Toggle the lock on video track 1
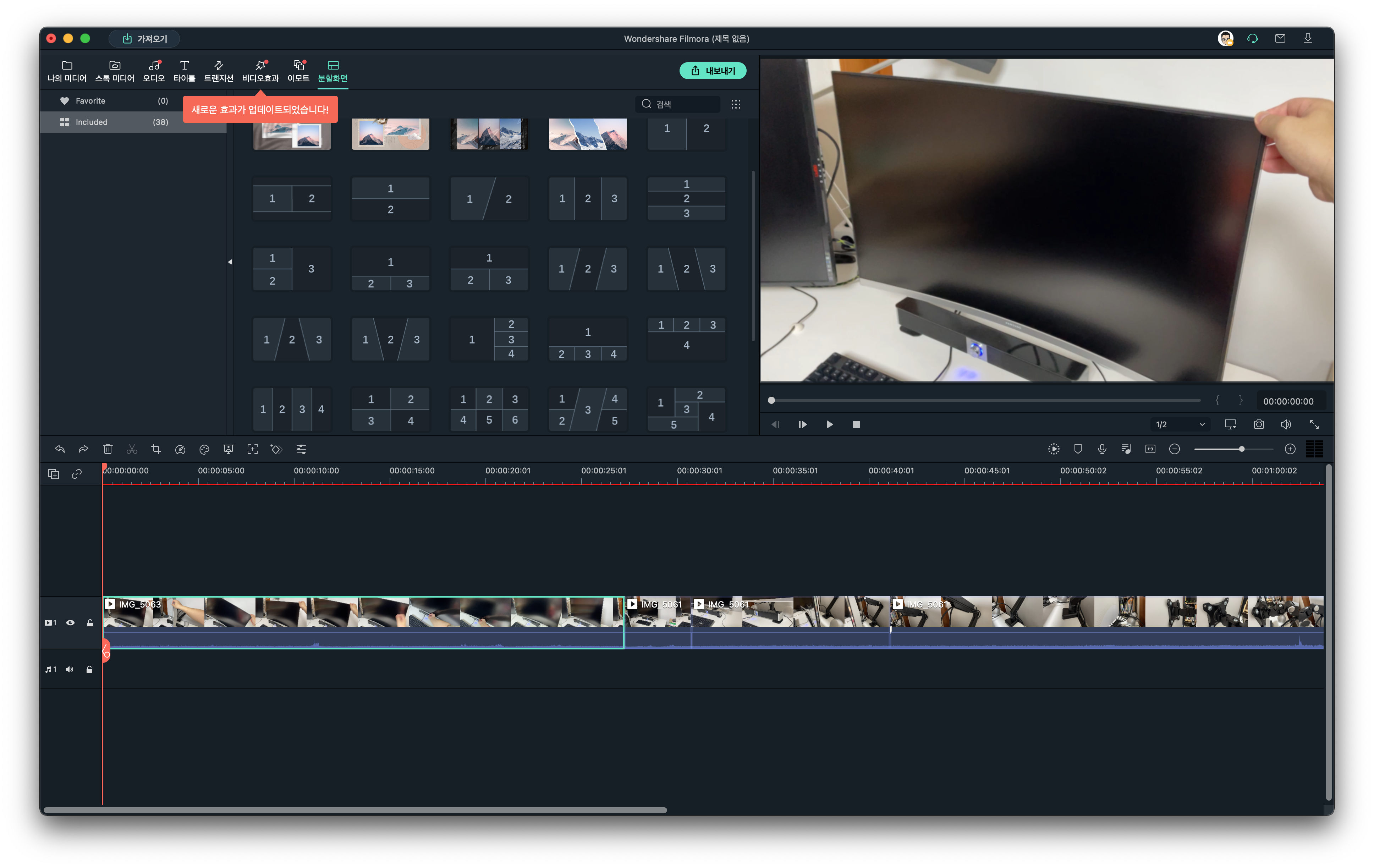The width and height of the screenshot is (1374, 868). pyautogui.click(x=89, y=622)
